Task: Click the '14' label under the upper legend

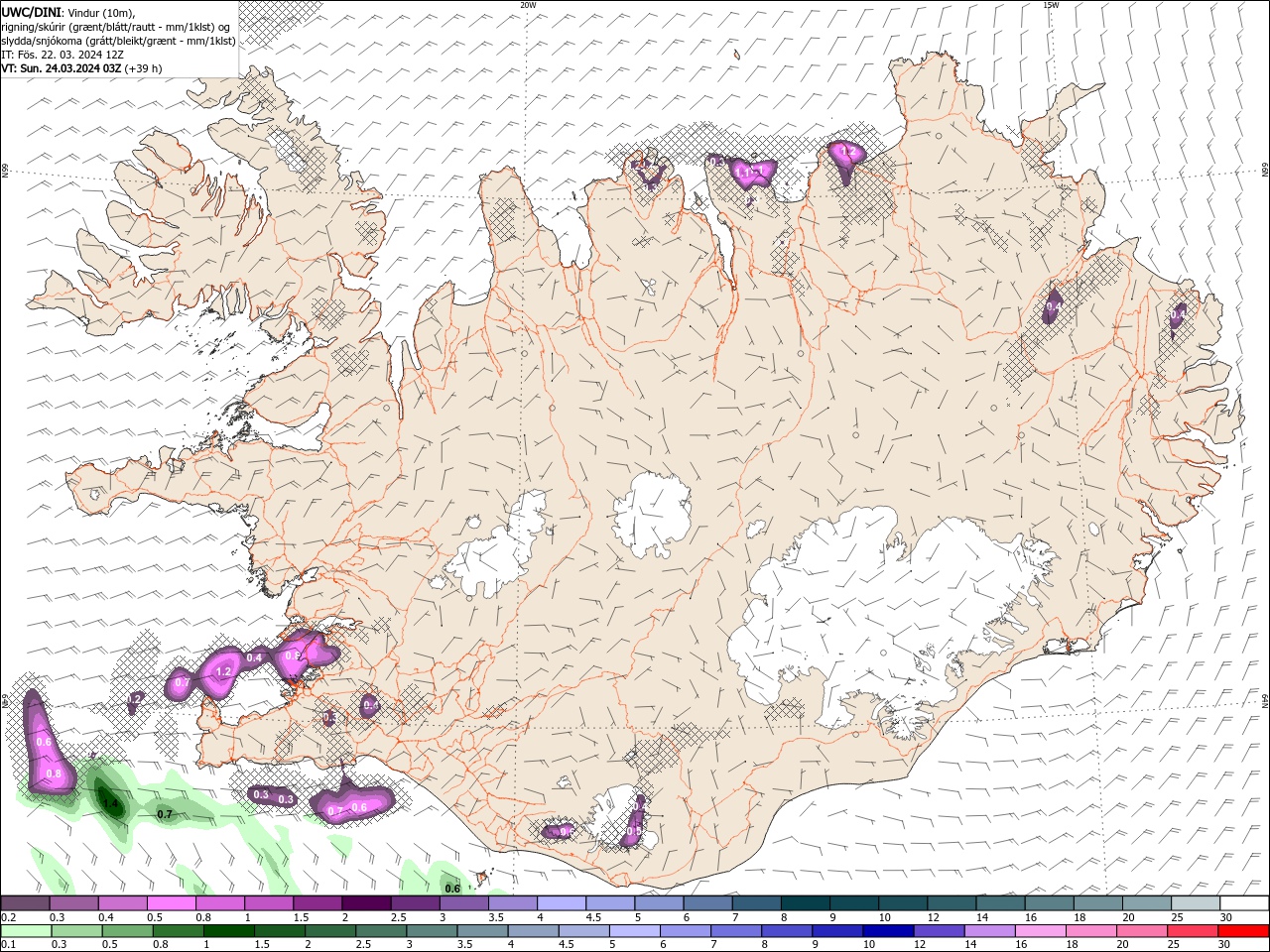Action: point(982,917)
